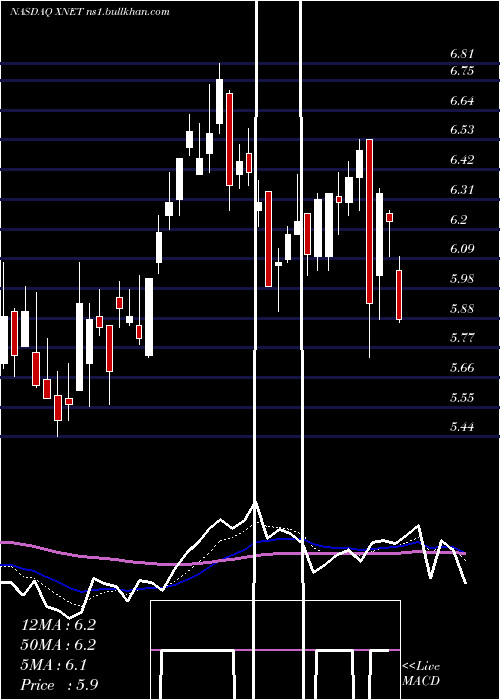
Task: Click the last red candlestick near 5.9
Action: point(399,295)
